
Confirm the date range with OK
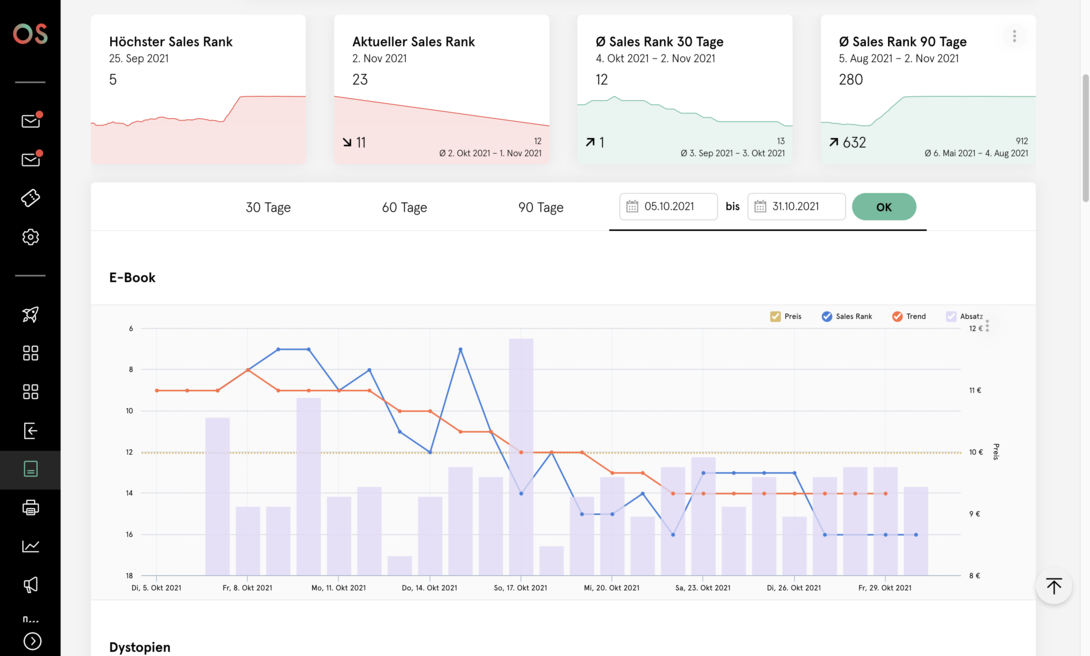[884, 207]
